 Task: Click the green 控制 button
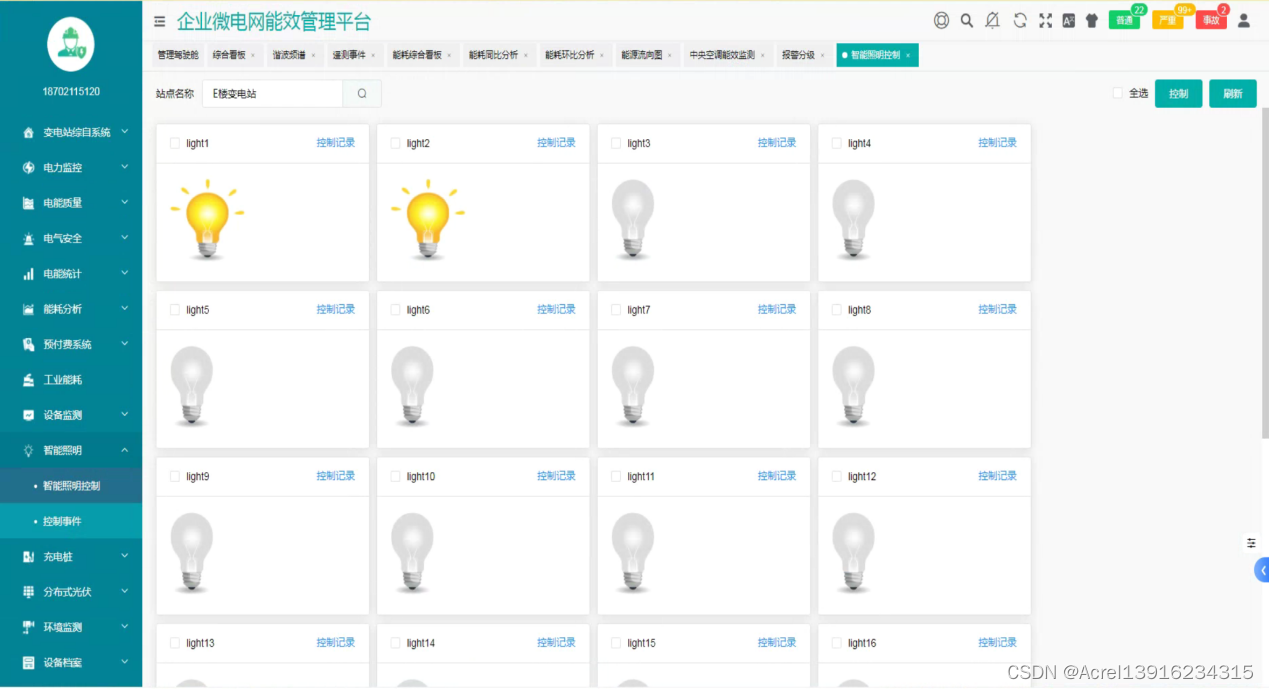[1179, 94]
